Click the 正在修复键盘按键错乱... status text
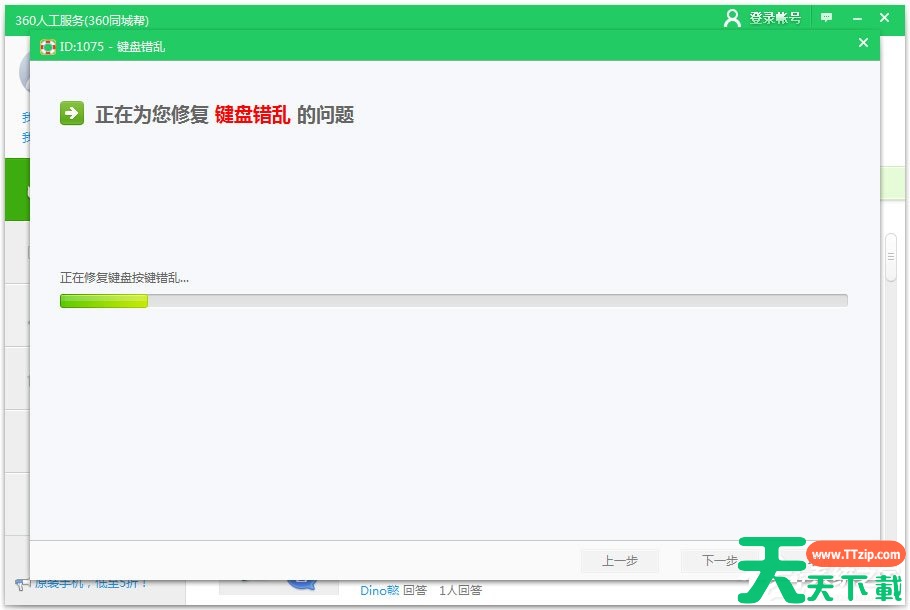 [x=124, y=278]
